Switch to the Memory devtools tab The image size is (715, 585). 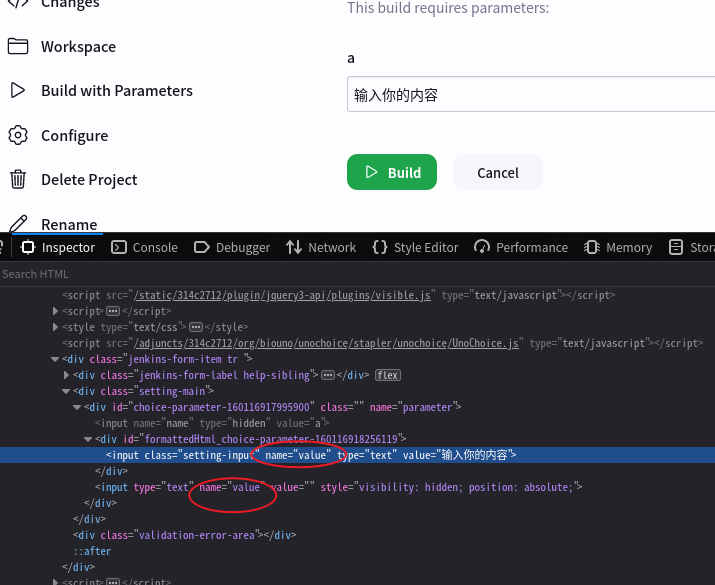(x=617, y=247)
